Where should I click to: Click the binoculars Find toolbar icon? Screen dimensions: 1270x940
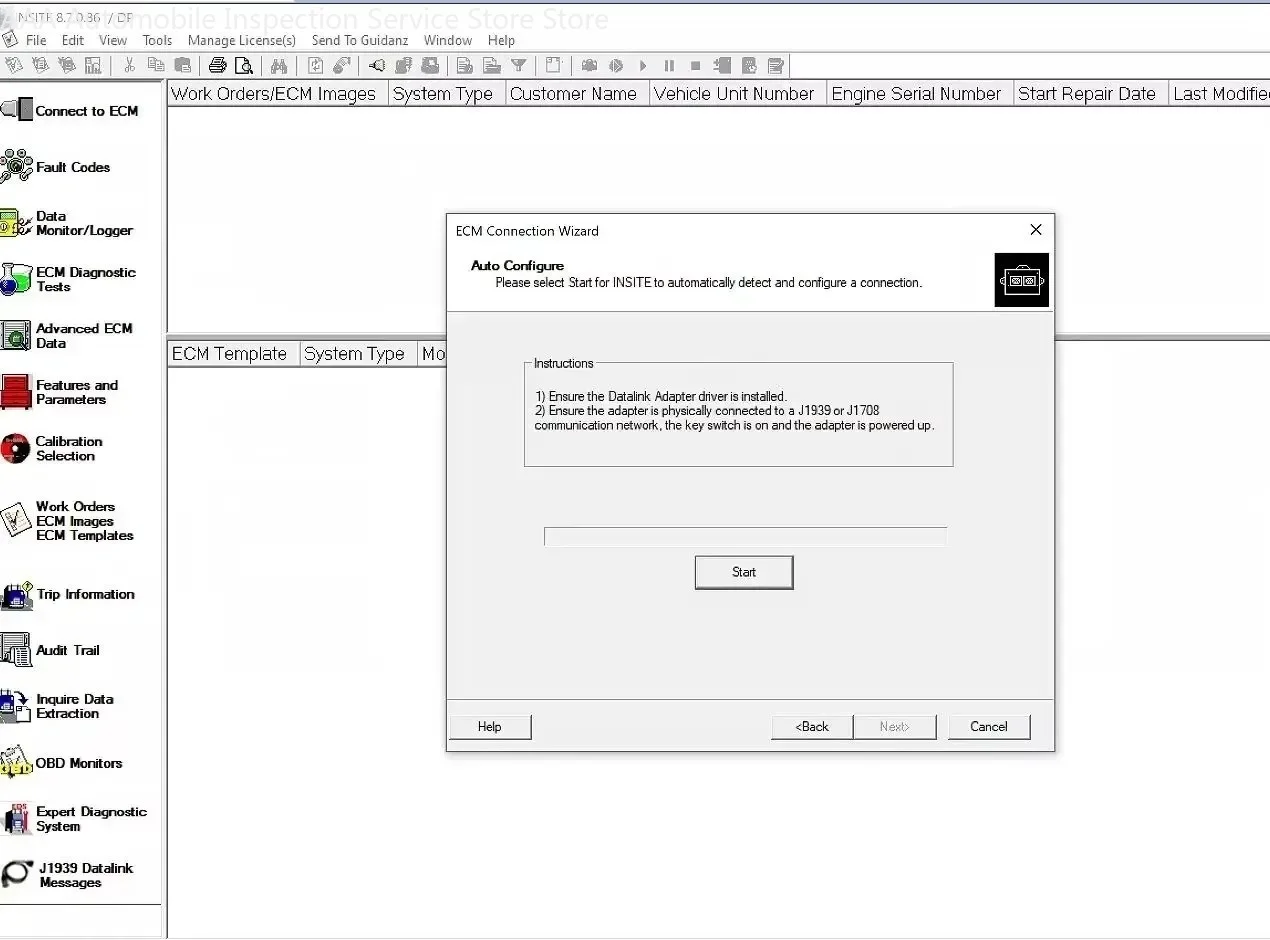pyautogui.click(x=278, y=66)
